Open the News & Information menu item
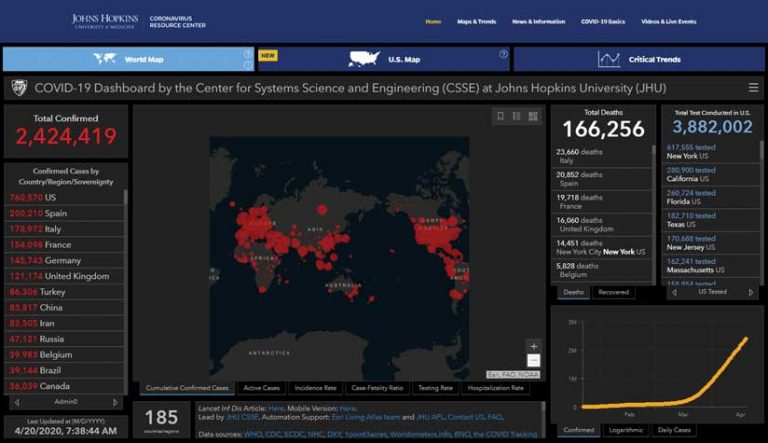Image resolution: width=768 pixels, height=443 pixels. click(538, 22)
